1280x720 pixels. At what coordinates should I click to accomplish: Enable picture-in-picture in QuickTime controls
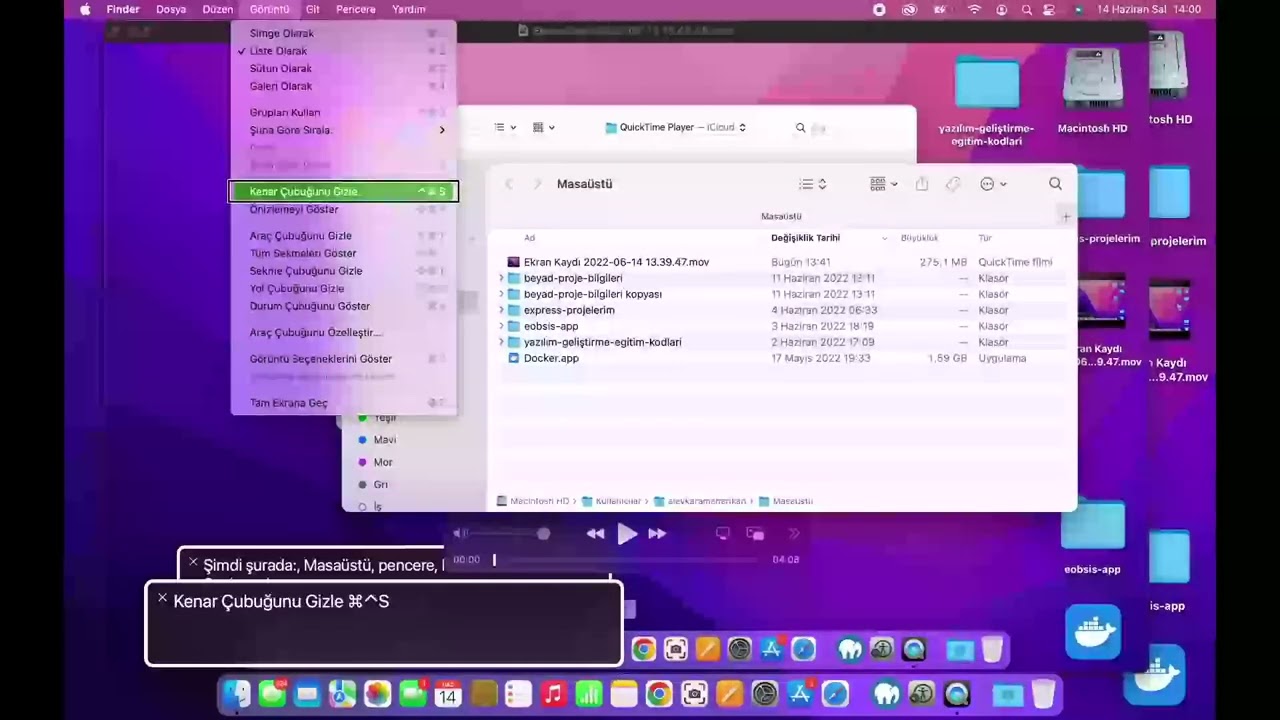pos(755,534)
